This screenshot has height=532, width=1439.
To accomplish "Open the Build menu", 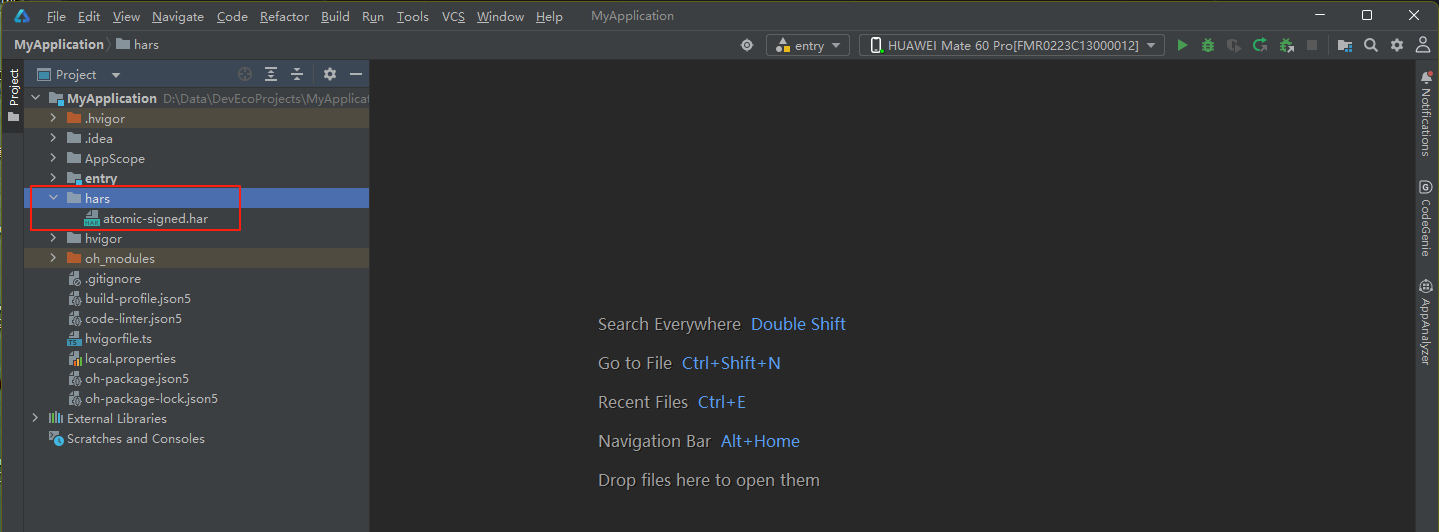I will (x=335, y=16).
